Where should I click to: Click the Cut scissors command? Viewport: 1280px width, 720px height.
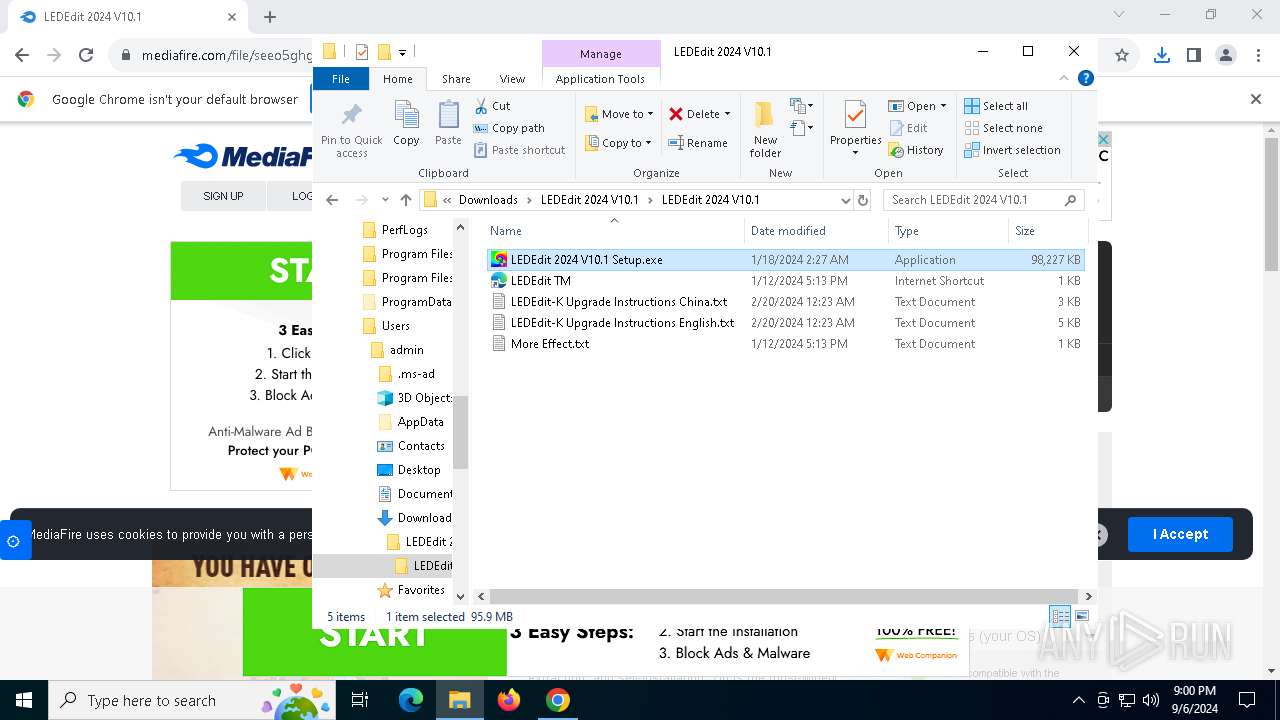492,106
